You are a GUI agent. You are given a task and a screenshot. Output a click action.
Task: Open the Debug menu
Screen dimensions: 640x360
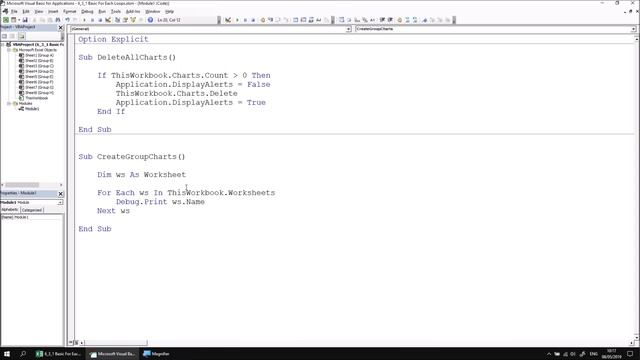pyautogui.click(x=87, y=11)
